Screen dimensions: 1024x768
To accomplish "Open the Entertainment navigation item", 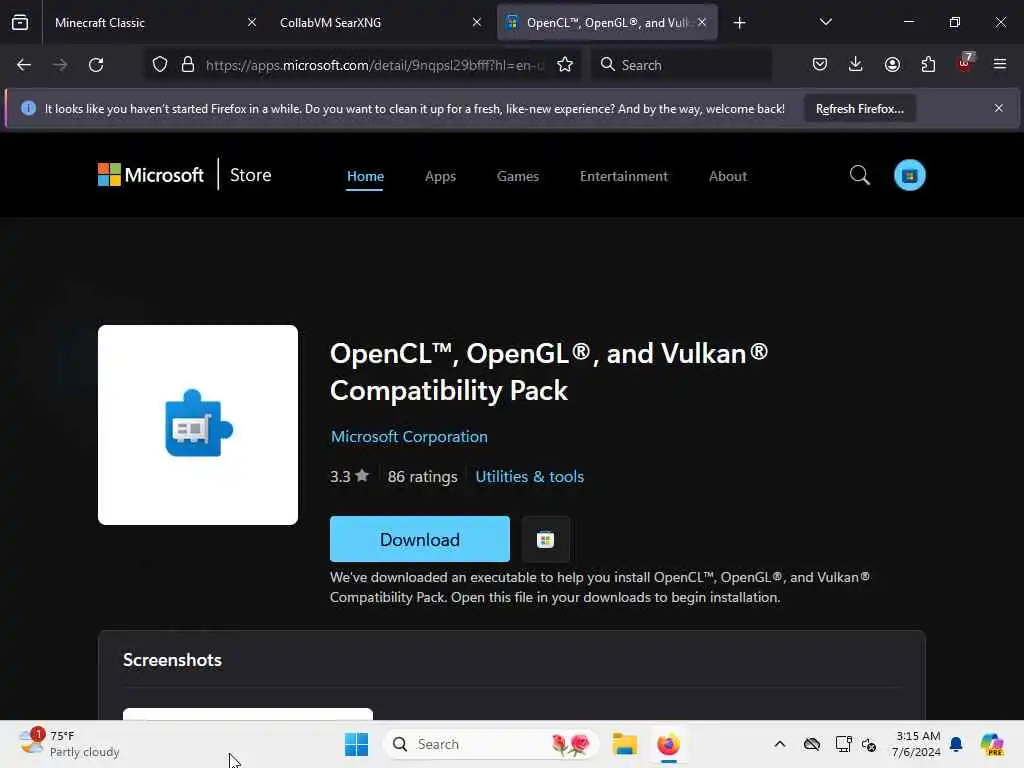I will point(624,176).
